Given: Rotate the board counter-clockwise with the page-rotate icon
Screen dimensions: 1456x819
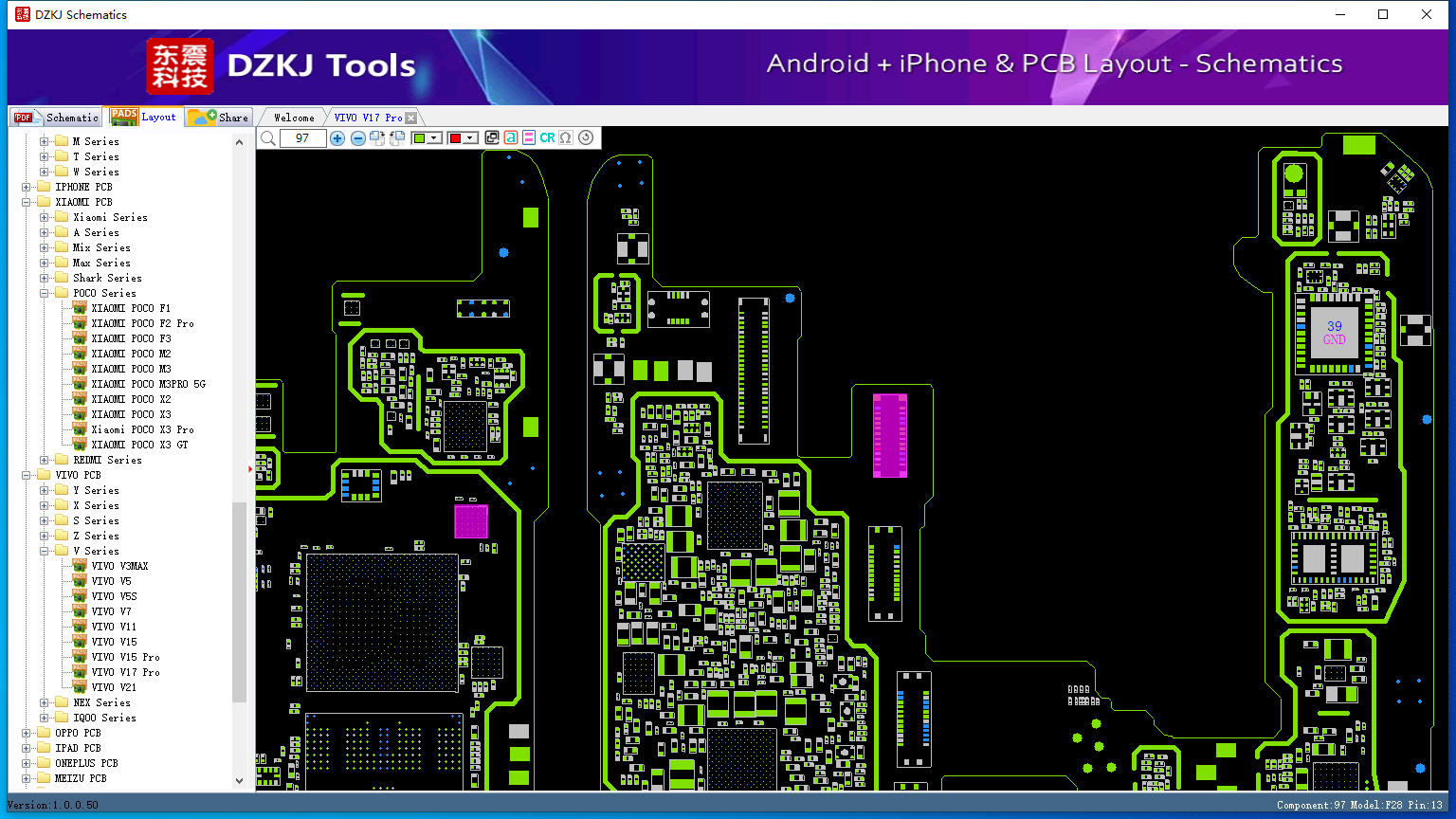Looking at the screenshot, I should (397, 138).
